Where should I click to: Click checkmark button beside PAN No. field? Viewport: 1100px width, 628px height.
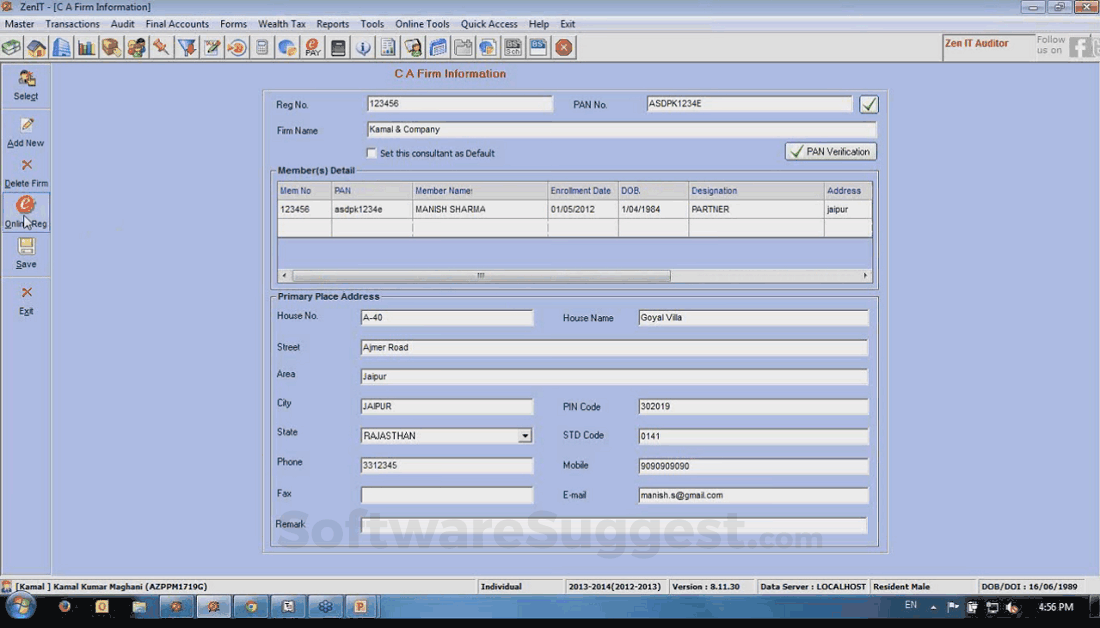868,104
